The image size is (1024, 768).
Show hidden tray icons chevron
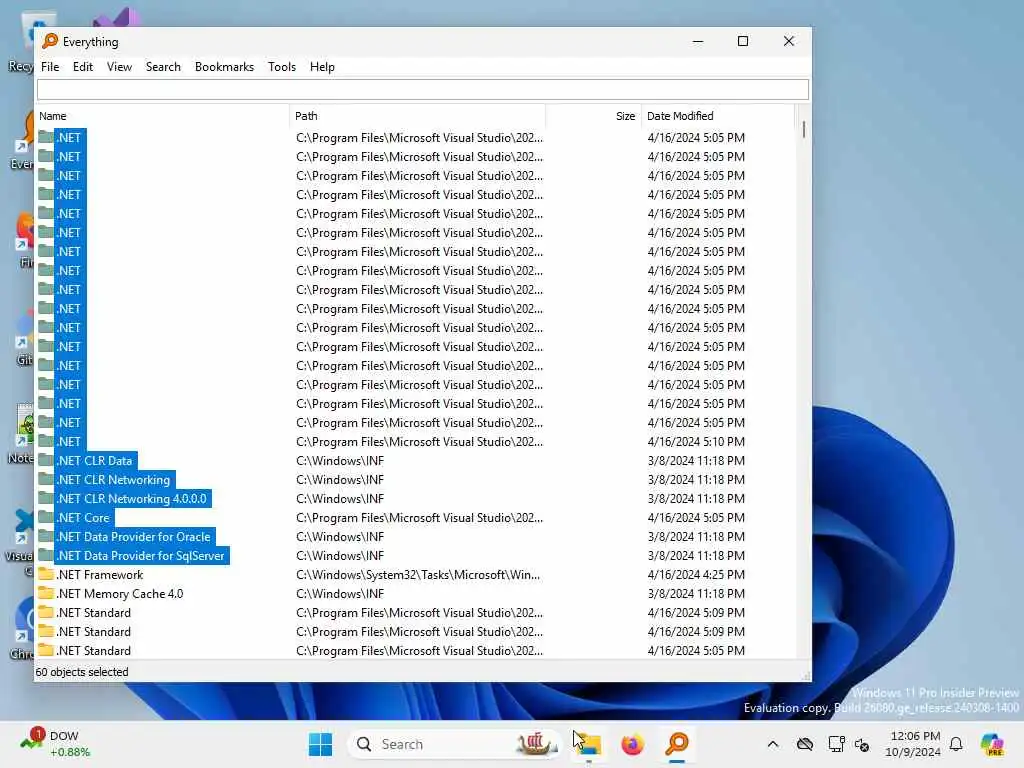click(773, 744)
